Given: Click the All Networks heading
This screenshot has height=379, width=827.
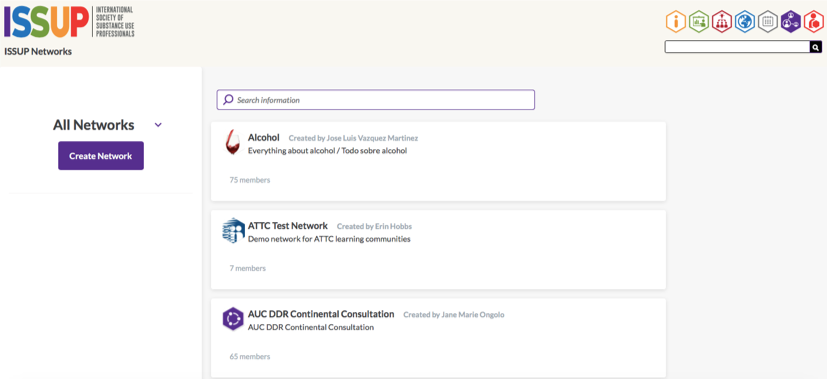Looking at the screenshot, I should pos(94,125).
